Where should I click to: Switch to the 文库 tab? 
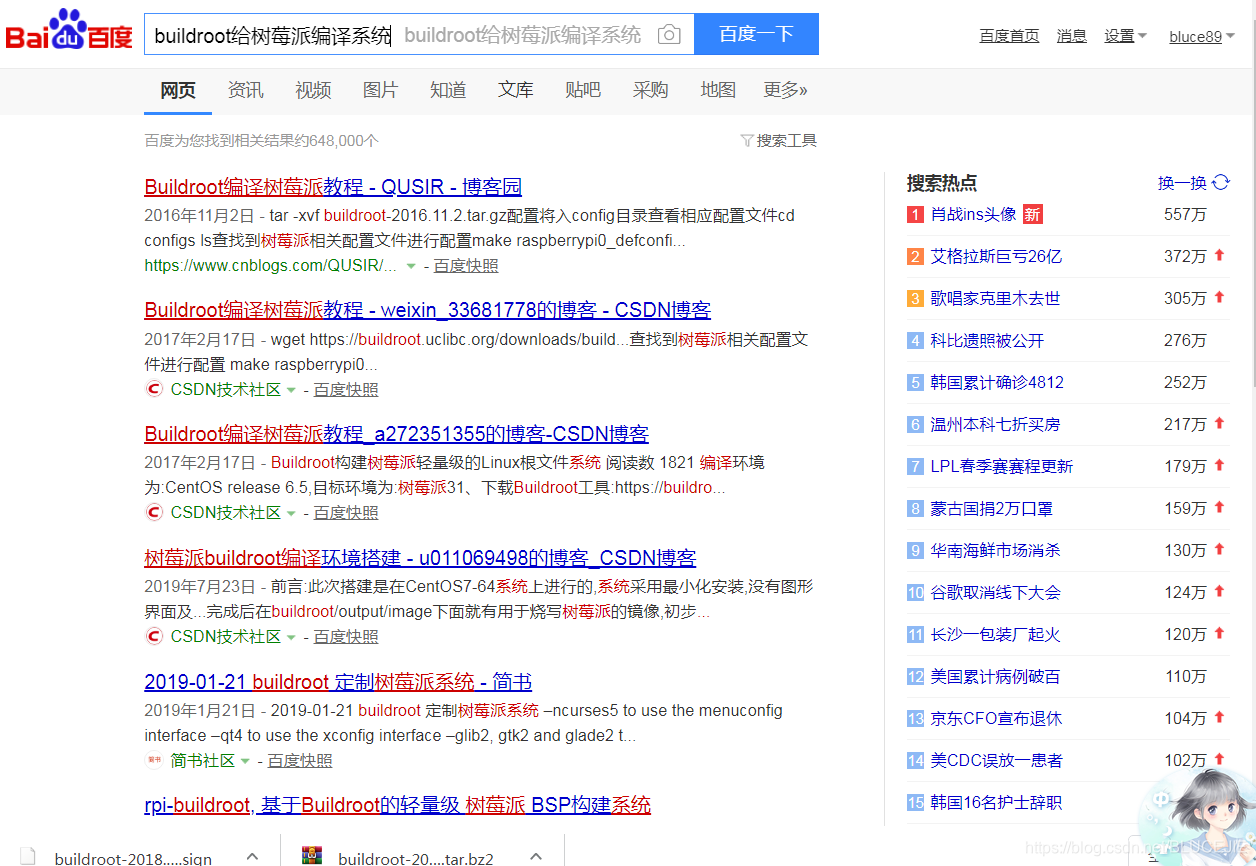[516, 91]
